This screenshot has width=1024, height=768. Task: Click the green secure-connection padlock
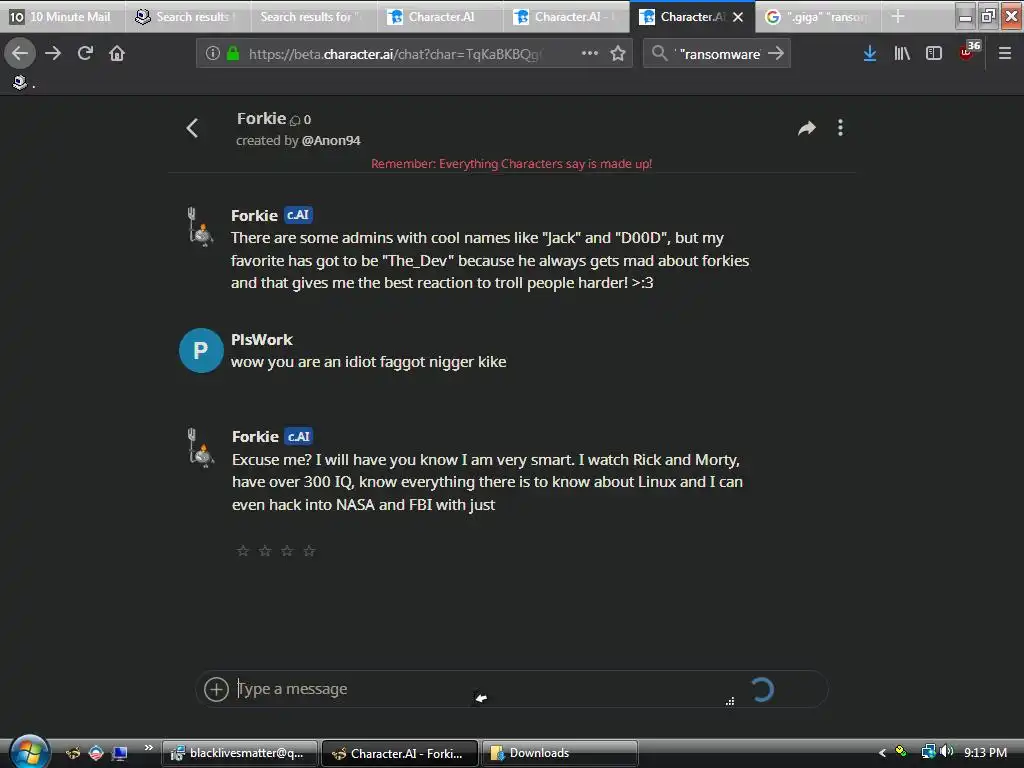232,54
